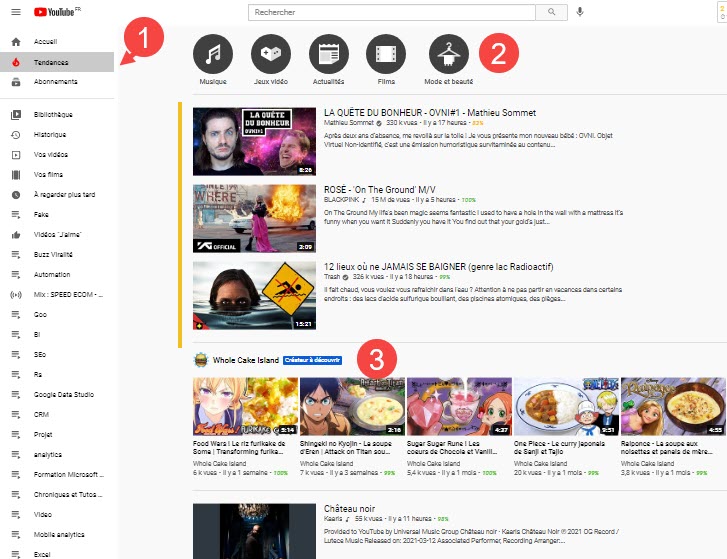Image resolution: width=727 pixels, height=559 pixels.
Task: Play the Sugar Sugar Rune thumbnail
Action: coord(459,406)
